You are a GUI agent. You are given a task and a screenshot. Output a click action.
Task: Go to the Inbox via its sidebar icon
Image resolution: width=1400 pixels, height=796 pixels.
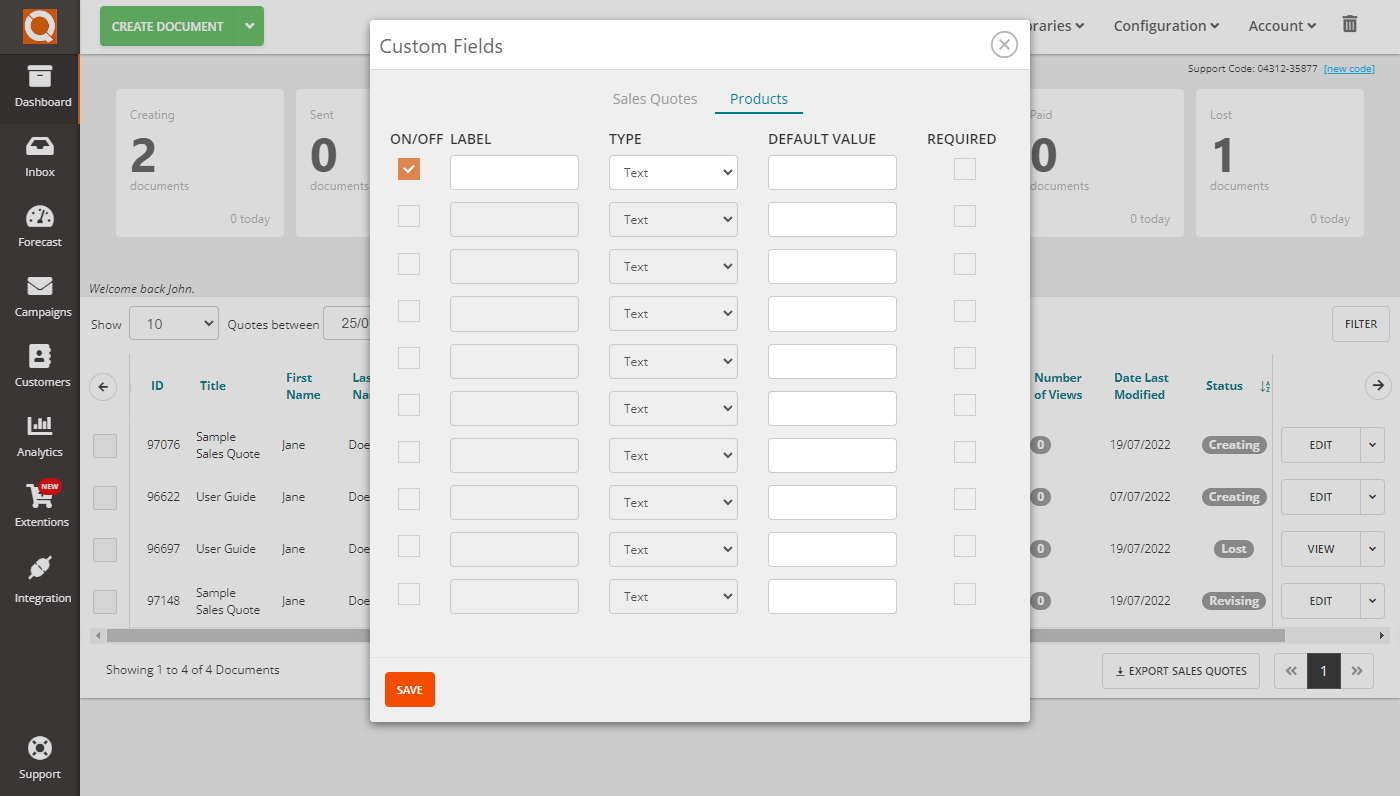tap(40, 155)
